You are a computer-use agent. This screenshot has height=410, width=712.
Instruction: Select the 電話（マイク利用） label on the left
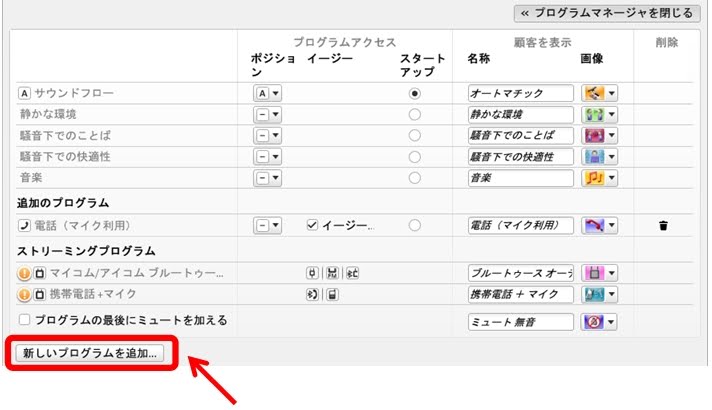83,225
